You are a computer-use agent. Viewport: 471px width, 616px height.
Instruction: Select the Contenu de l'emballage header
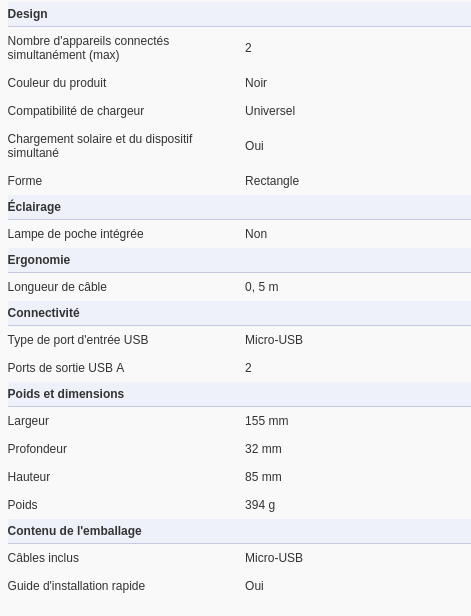(x=75, y=531)
